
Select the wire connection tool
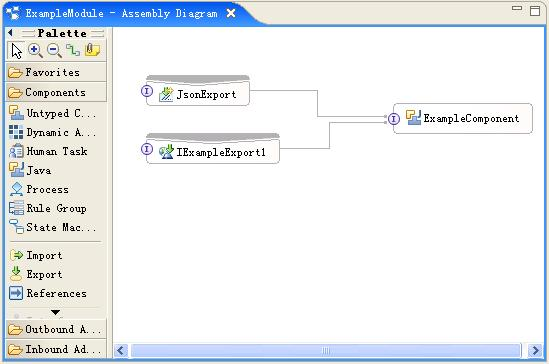pyautogui.click(x=73, y=50)
